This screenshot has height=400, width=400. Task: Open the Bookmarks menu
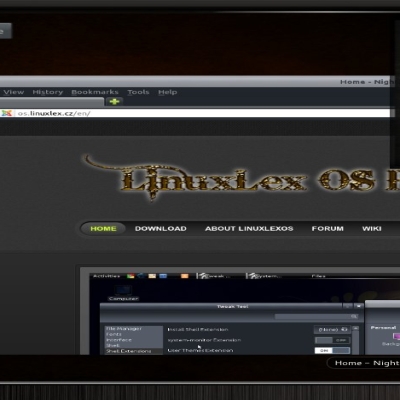(95, 92)
